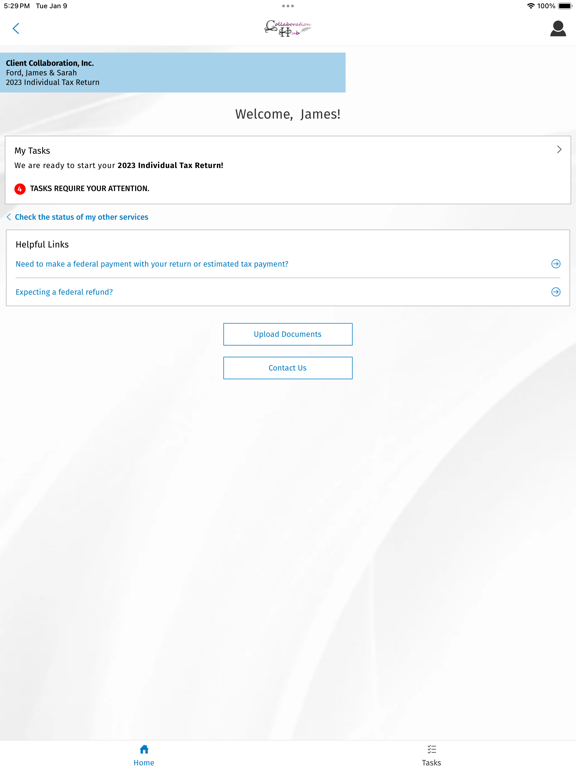The width and height of the screenshot is (576, 768).
Task: Tap the battery status icon
Action: (565, 6)
